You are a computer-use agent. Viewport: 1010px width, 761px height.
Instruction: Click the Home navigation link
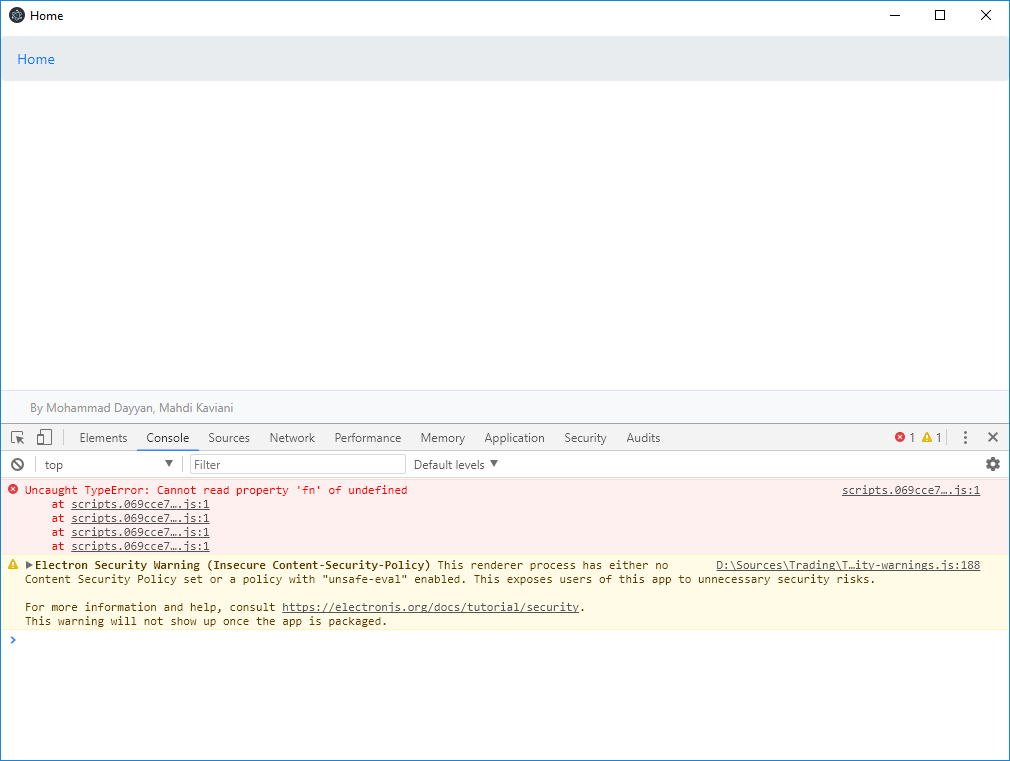[36, 59]
